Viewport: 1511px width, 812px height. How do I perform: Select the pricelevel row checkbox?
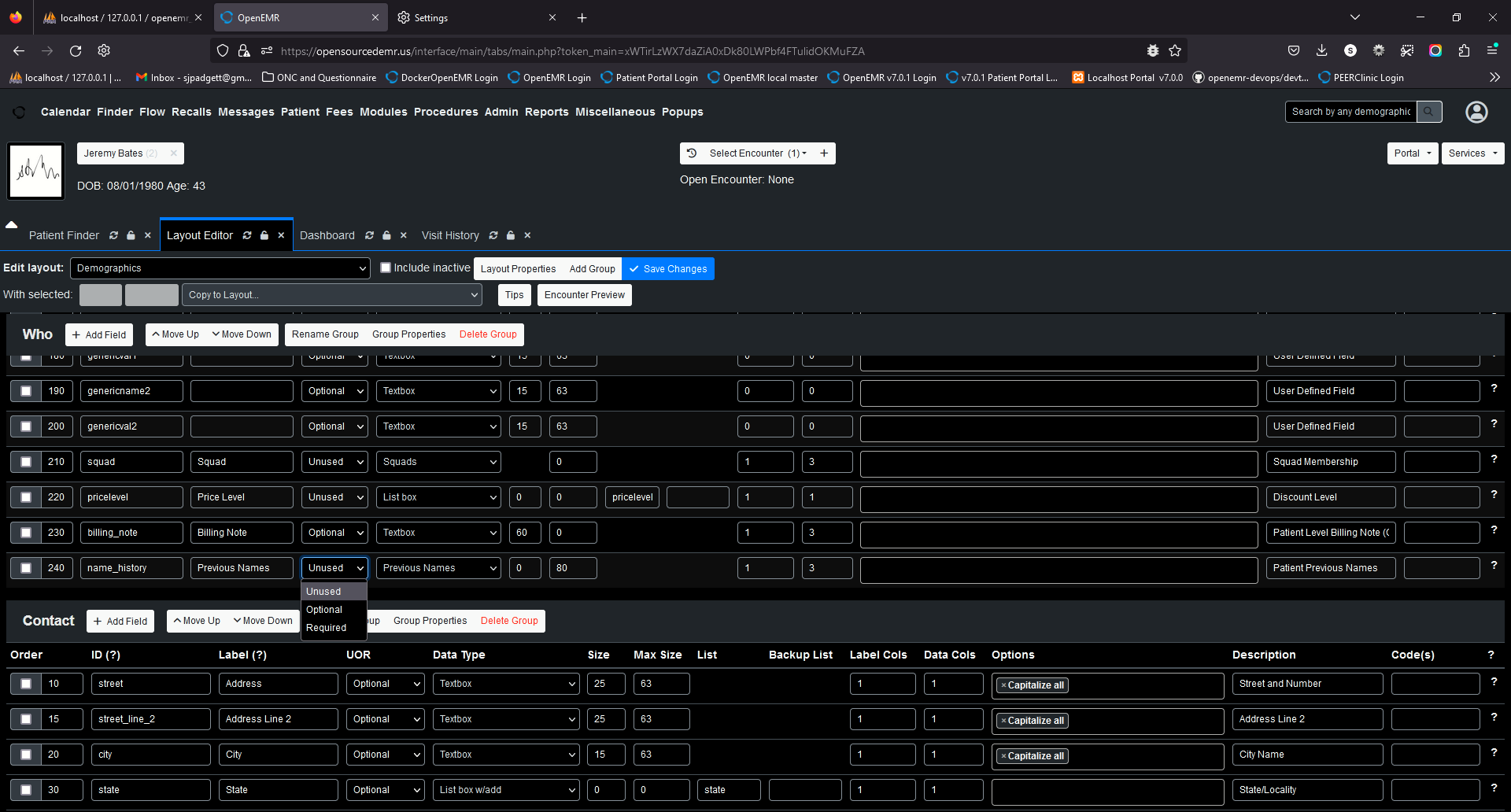tap(26, 497)
